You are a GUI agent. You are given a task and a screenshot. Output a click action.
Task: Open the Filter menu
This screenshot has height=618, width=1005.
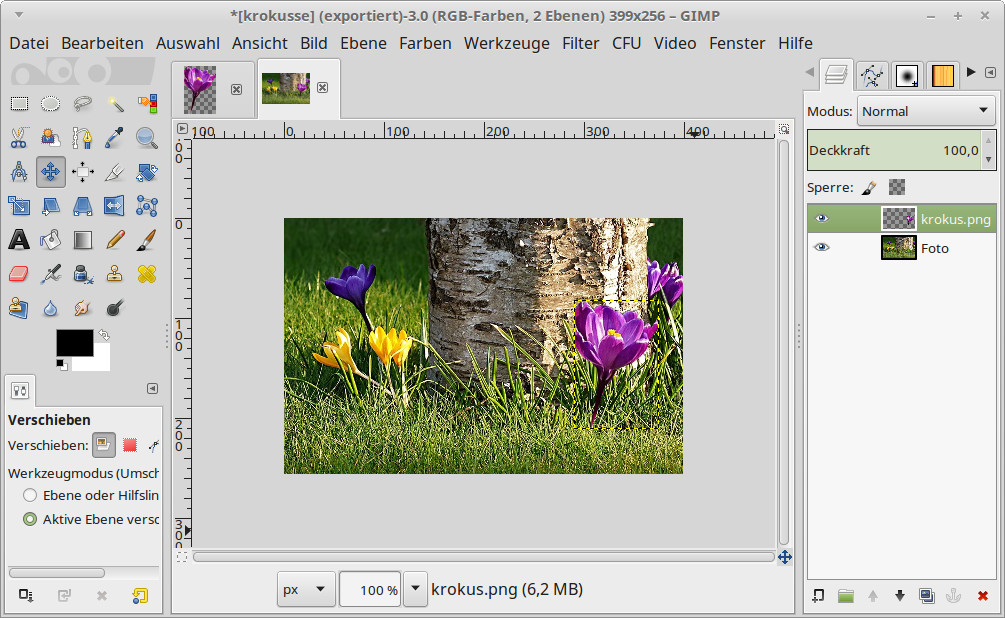(x=580, y=43)
